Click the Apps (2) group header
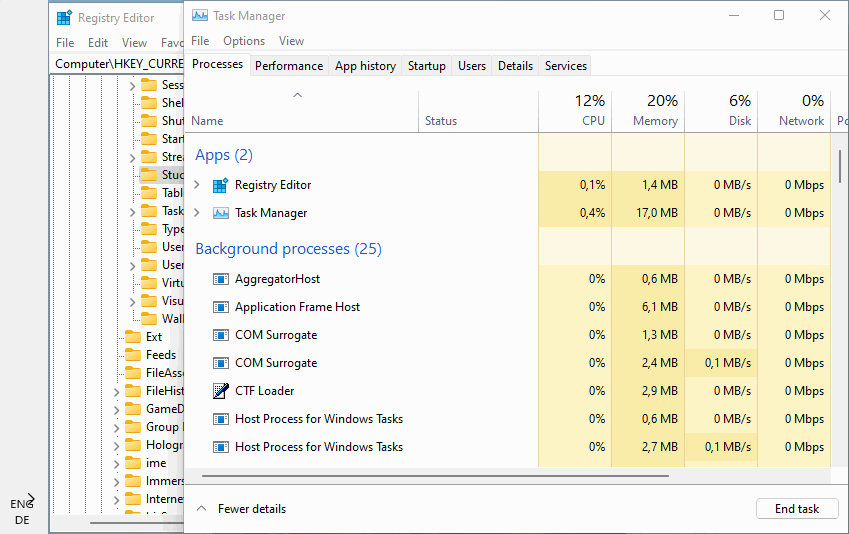Viewport: 849px width, 534px height. (224, 155)
